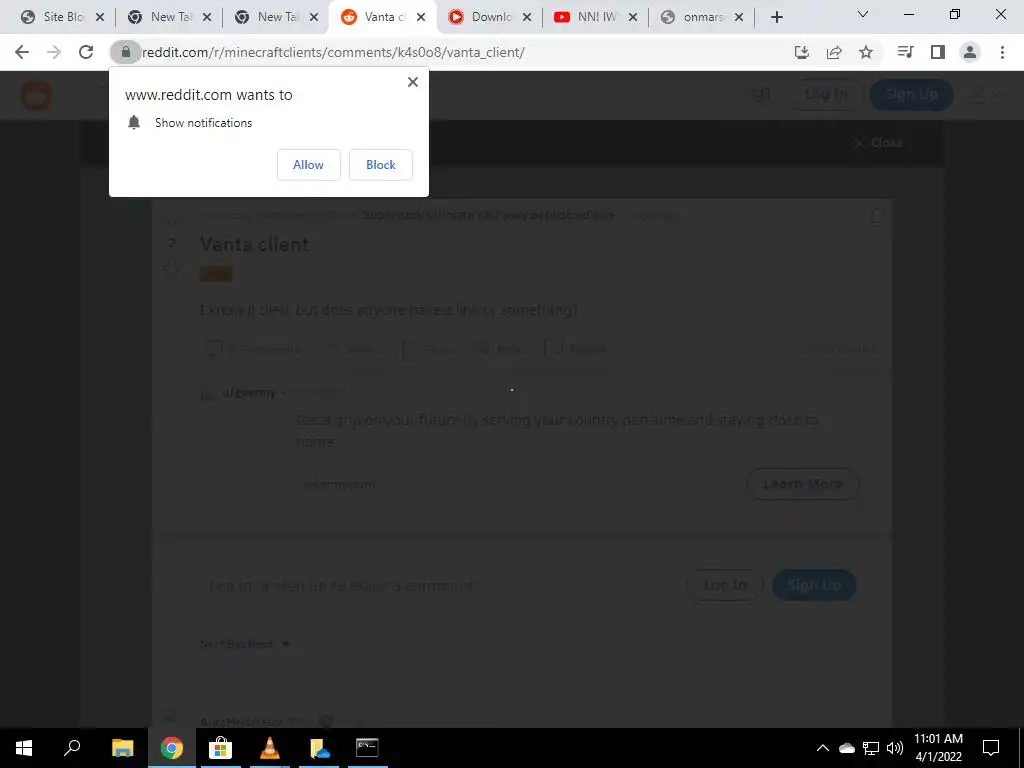
Task: Click Allow in the notification prompt
Action: tap(308, 165)
